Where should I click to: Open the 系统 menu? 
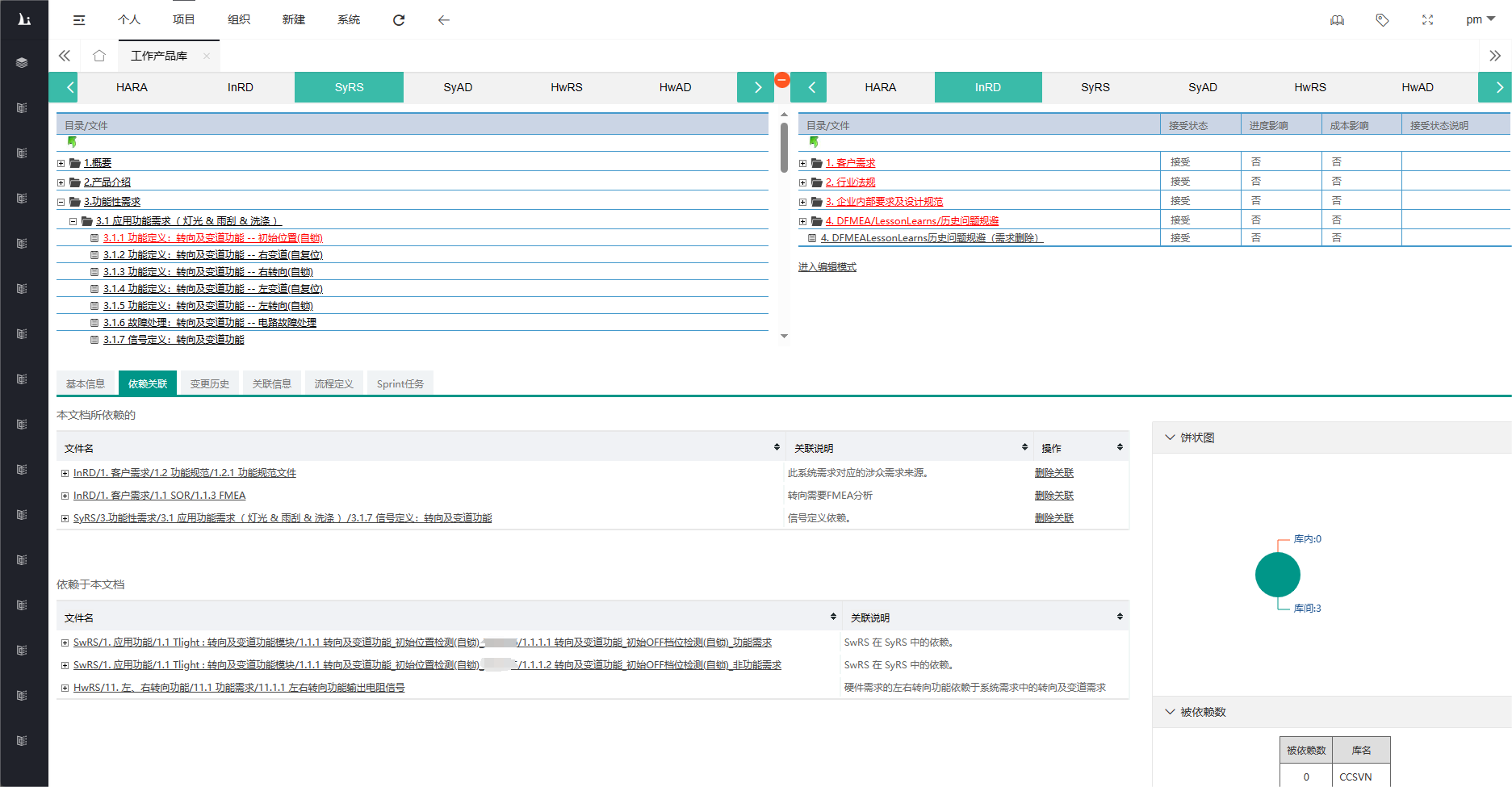pos(349,19)
